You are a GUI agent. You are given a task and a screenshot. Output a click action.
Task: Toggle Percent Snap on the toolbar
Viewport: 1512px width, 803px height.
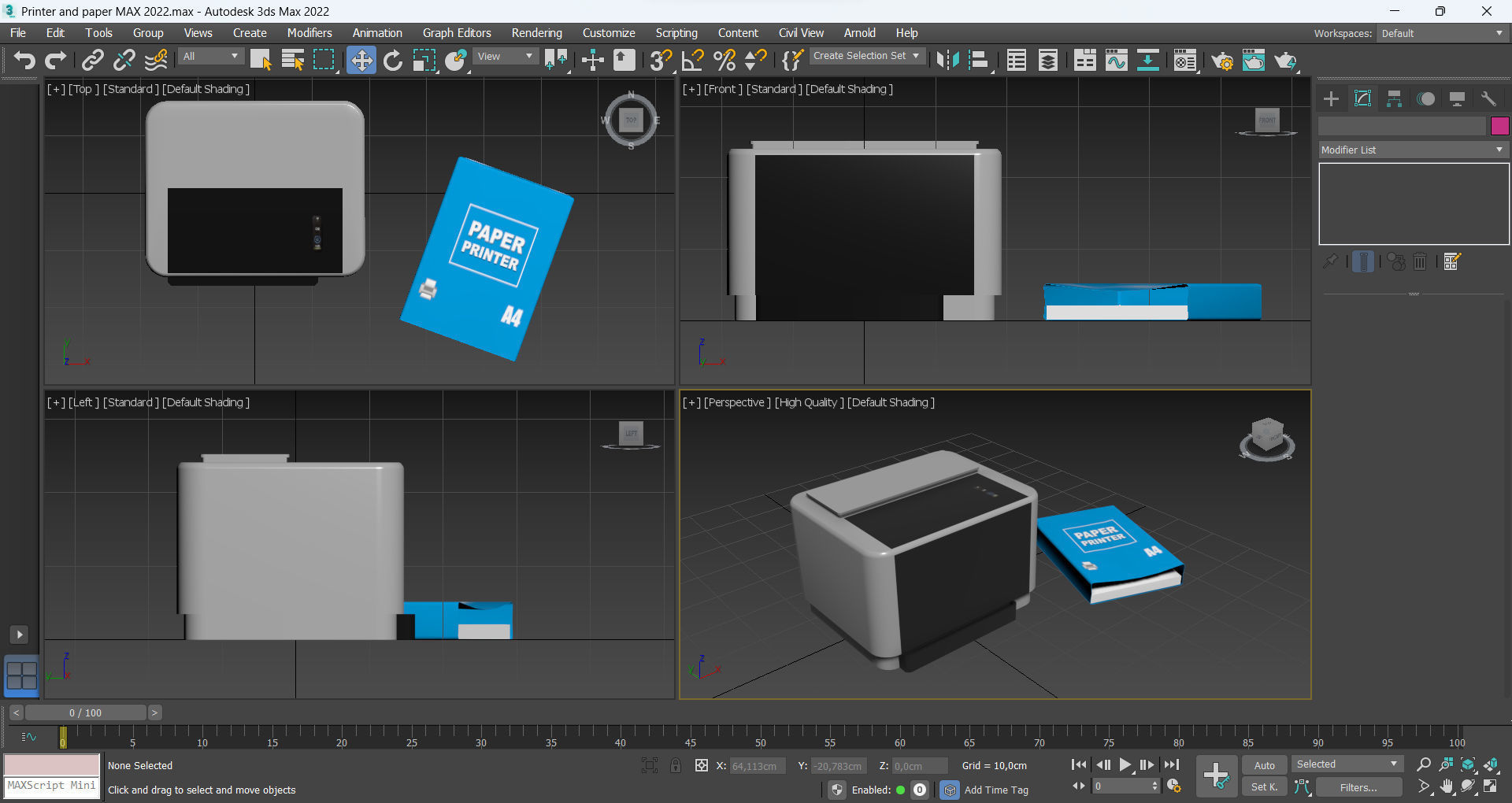pyautogui.click(x=724, y=60)
